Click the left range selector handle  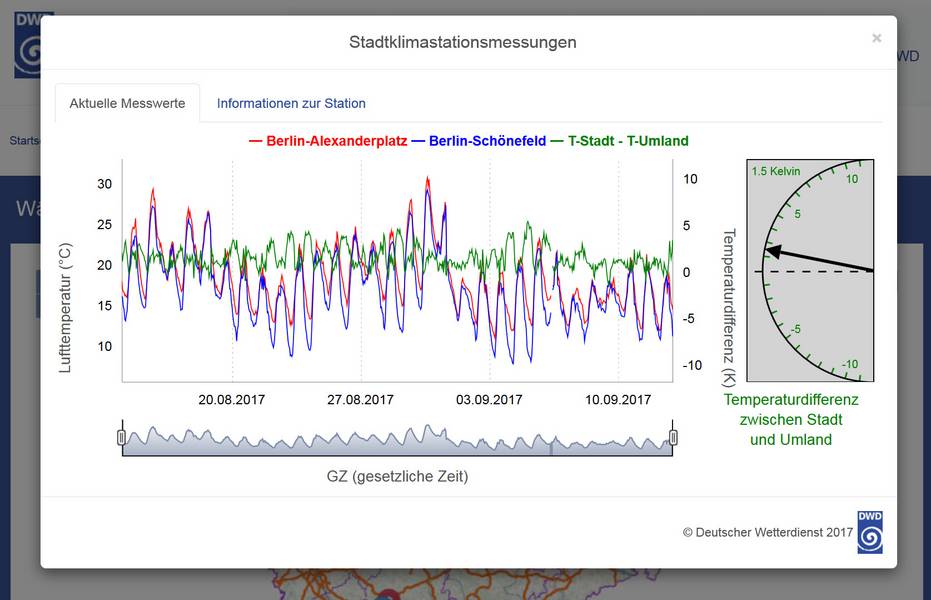pos(122,437)
